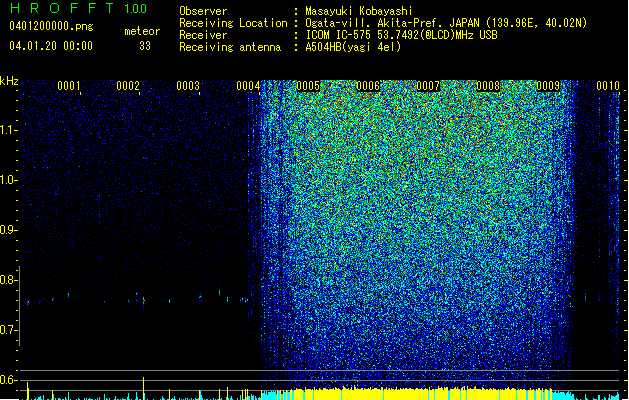
Task: Click time marker 0008
Action: pos(488,86)
